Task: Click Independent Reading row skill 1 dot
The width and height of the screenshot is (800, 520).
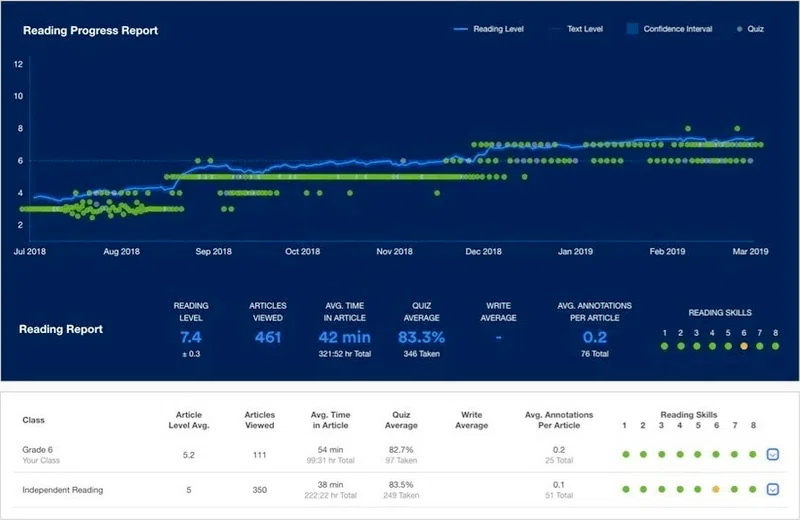Action: (x=626, y=489)
